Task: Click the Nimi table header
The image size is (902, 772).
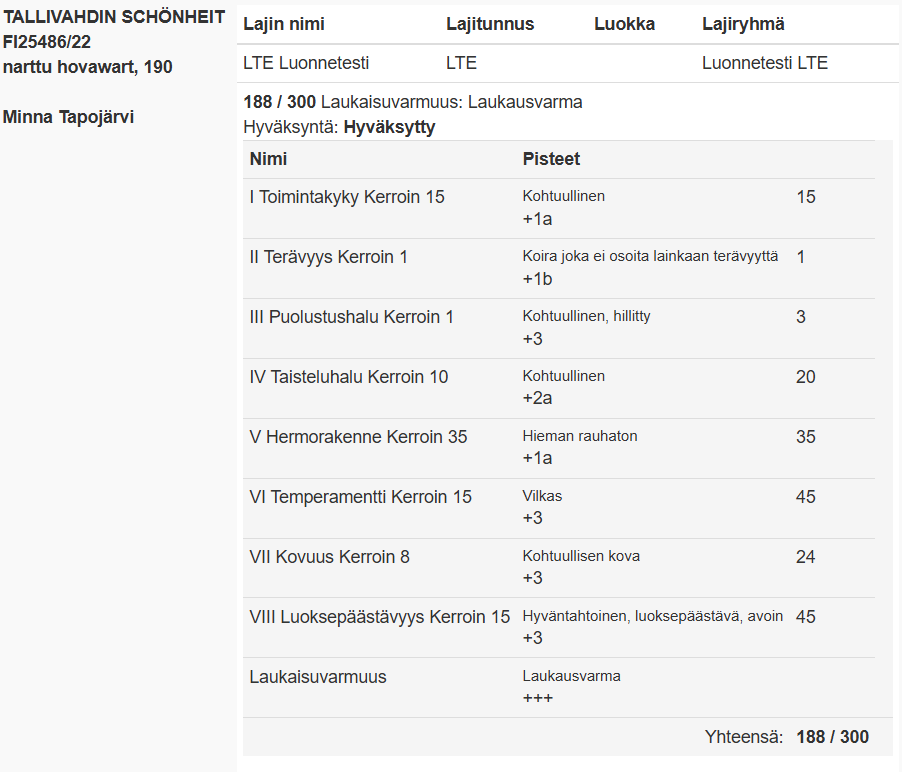Action: tap(268, 159)
